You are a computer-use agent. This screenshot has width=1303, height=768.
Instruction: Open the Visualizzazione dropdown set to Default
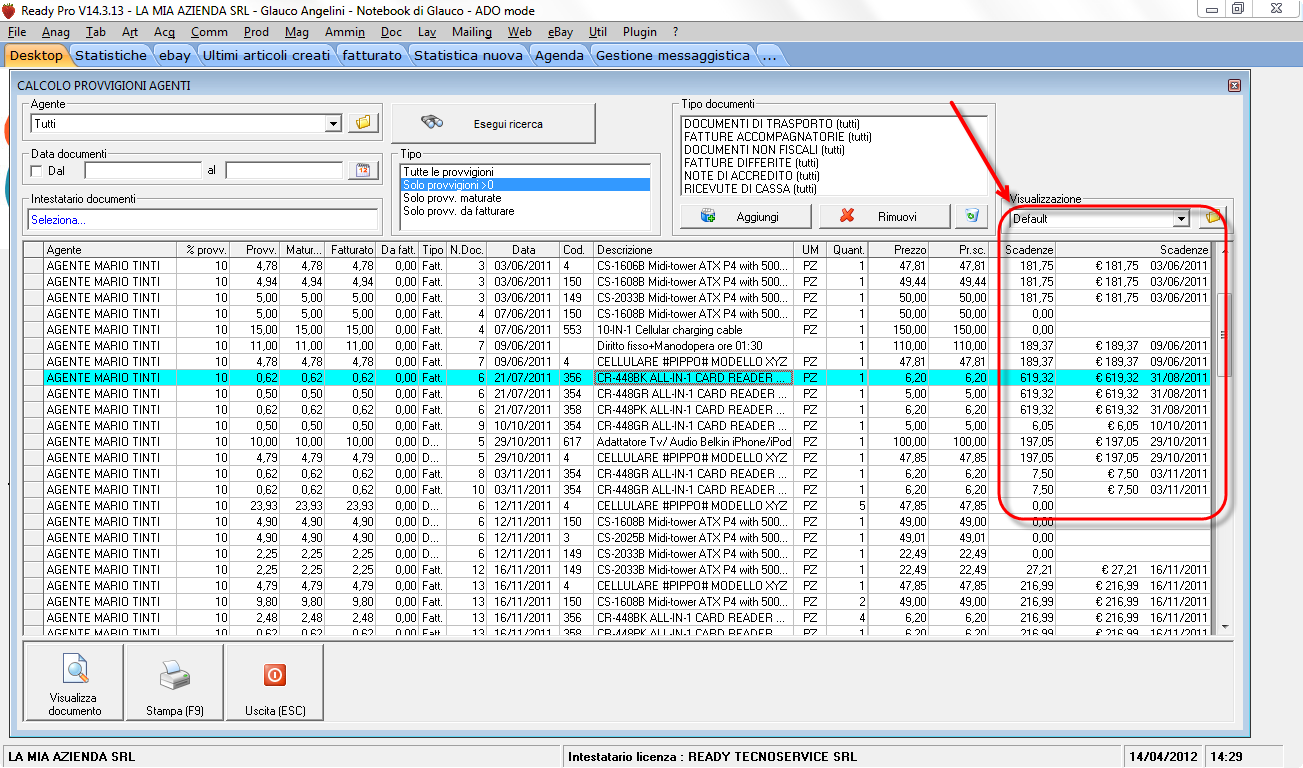pos(1181,219)
